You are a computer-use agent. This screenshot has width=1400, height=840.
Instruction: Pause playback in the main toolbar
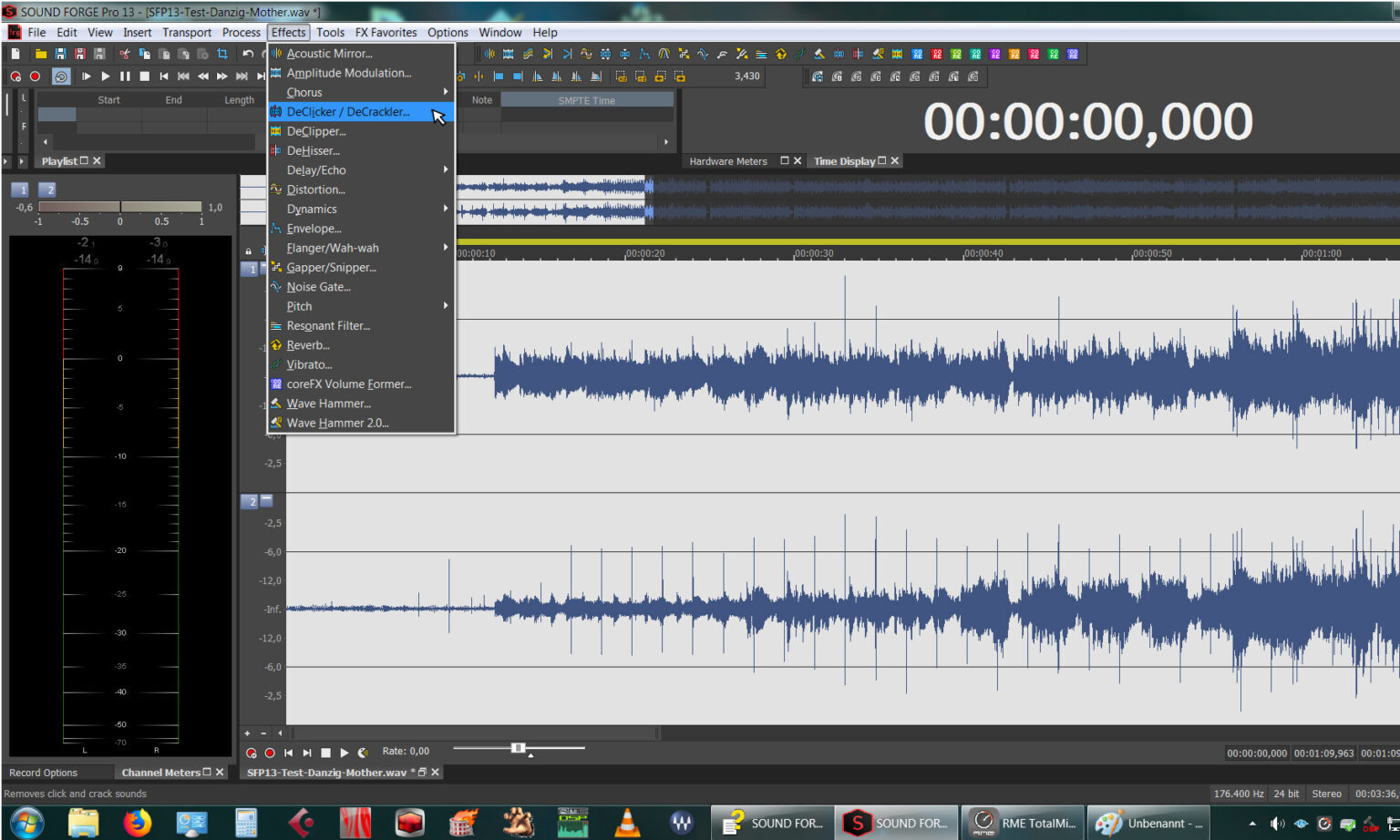(125, 77)
